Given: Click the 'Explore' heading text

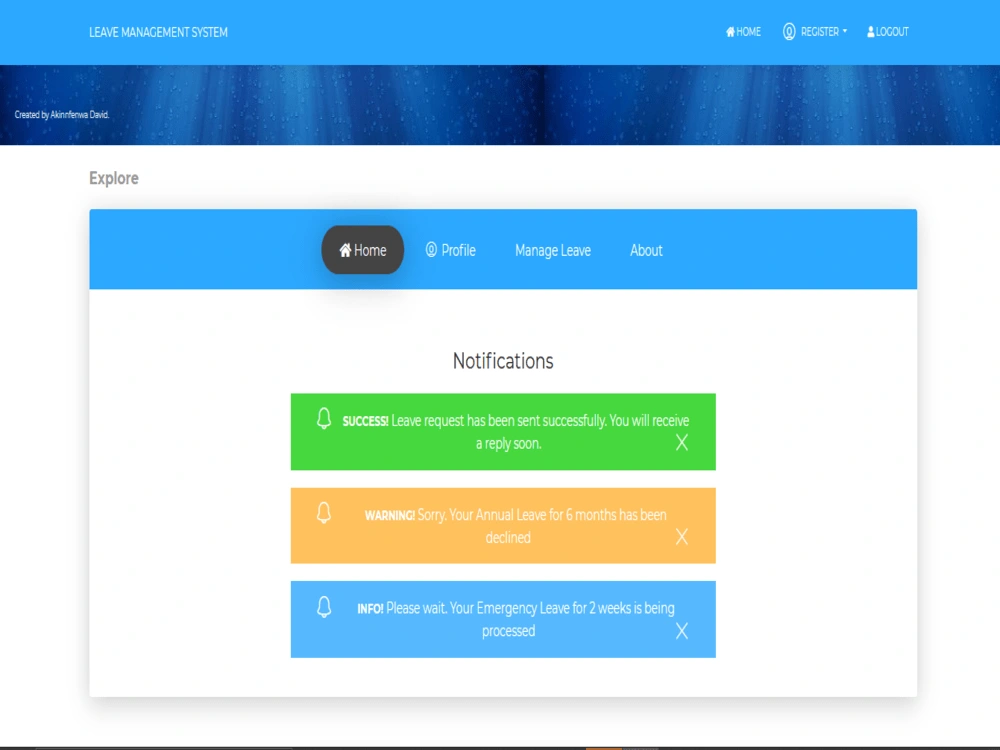Looking at the screenshot, I should click(x=114, y=178).
